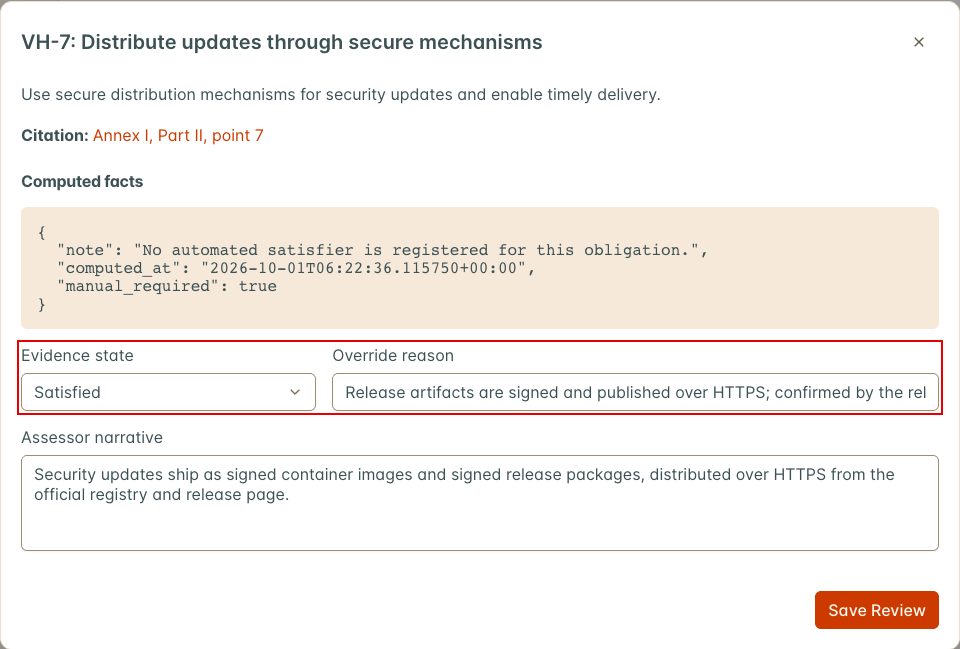
Task: Click the bold Citation label
Action: click(x=55, y=135)
